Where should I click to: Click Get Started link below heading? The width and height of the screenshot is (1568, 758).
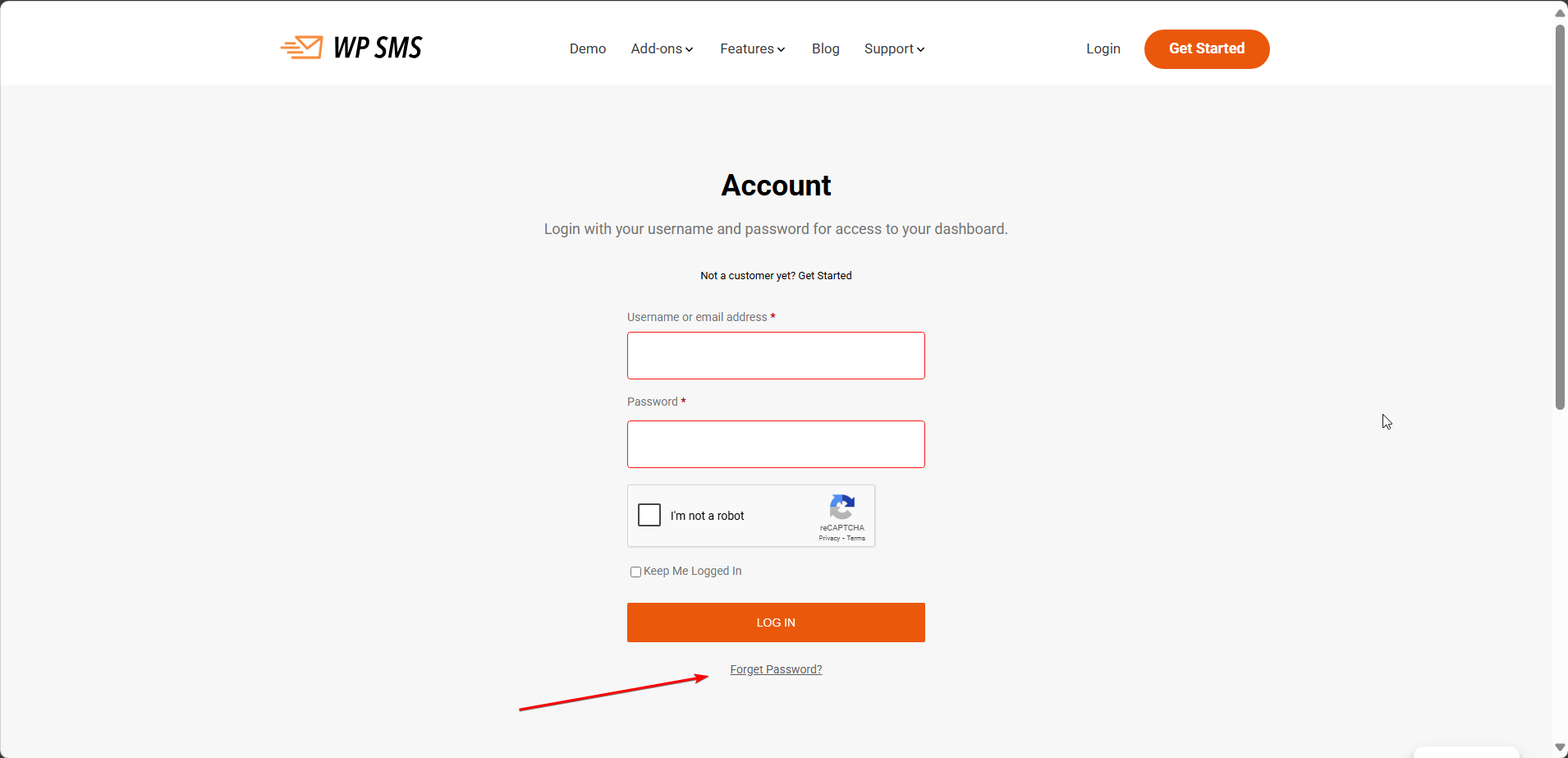click(x=824, y=276)
